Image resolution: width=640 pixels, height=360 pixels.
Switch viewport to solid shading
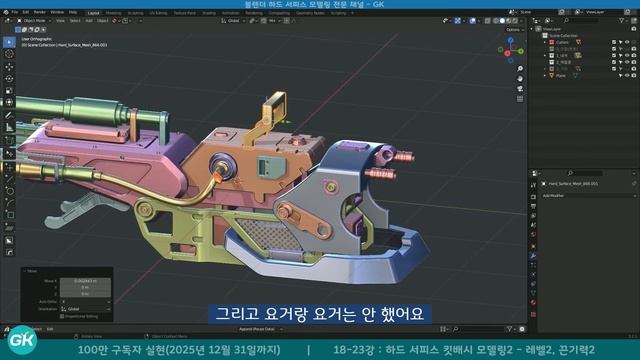point(502,21)
